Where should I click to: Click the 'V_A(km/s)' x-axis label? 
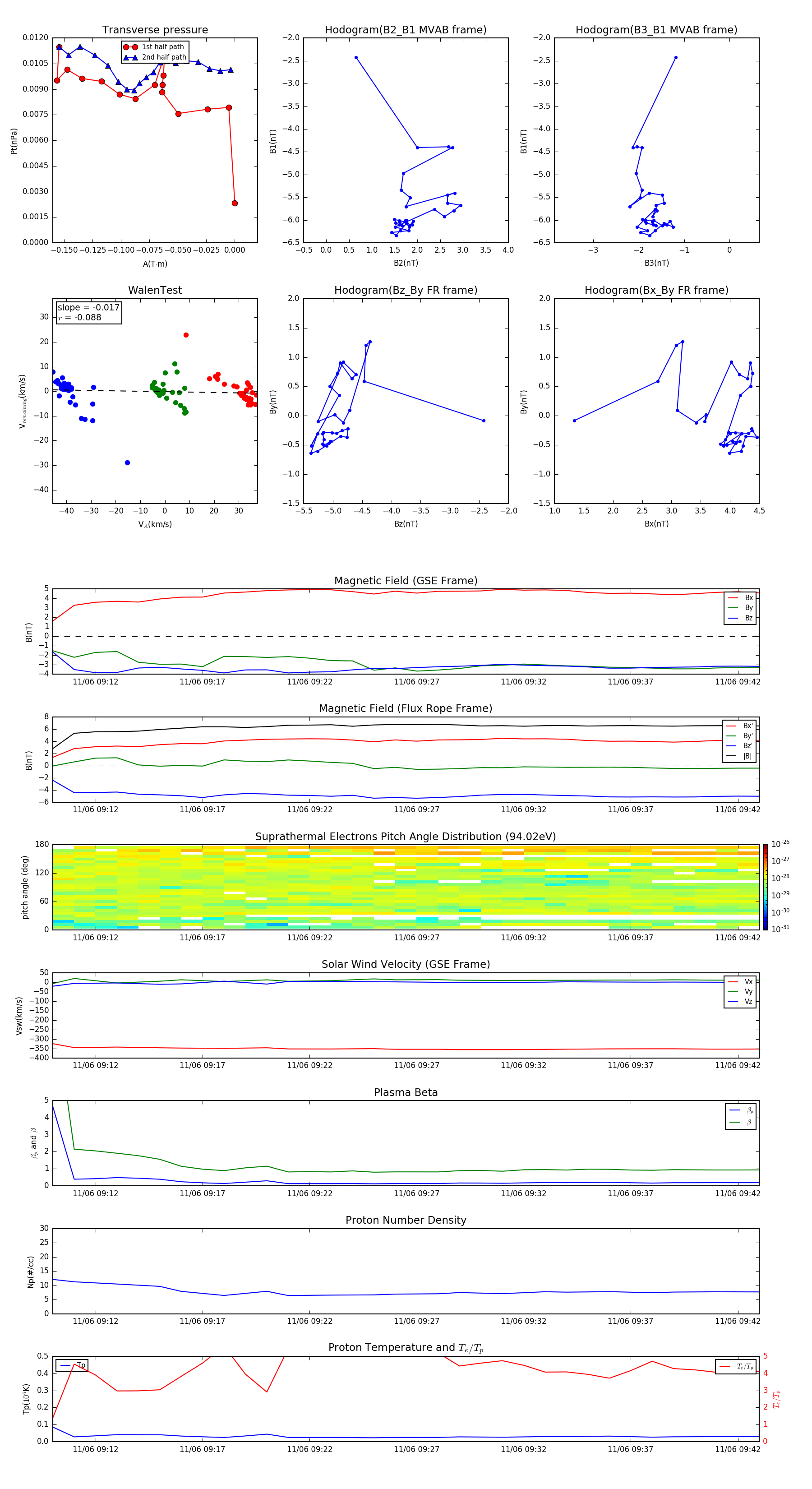point(155,524)
